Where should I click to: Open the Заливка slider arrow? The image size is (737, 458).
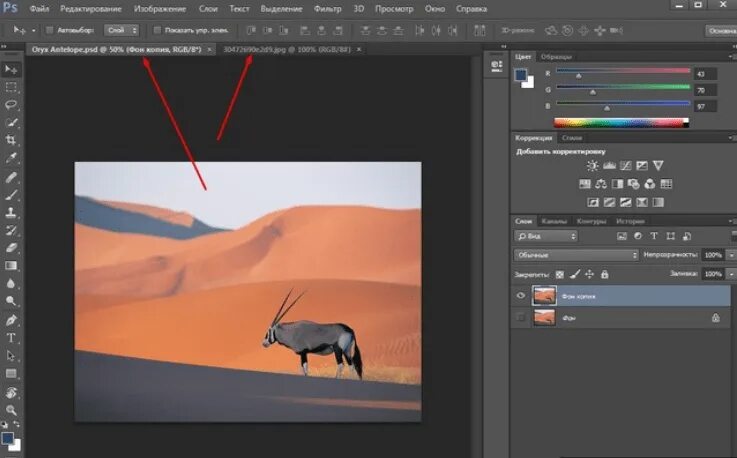pos(731,274)
